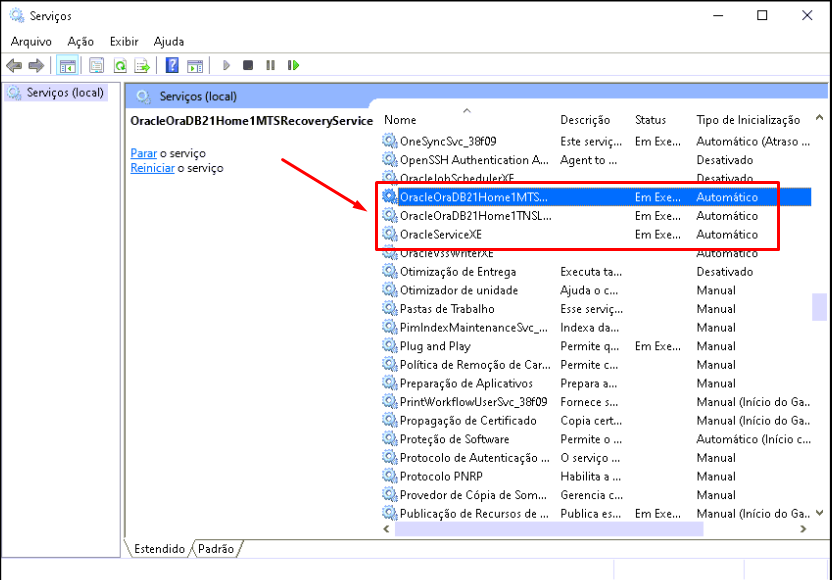Click the Restart Service icon
This screenshot has height=580, width=832.
[x=293, y=65]
